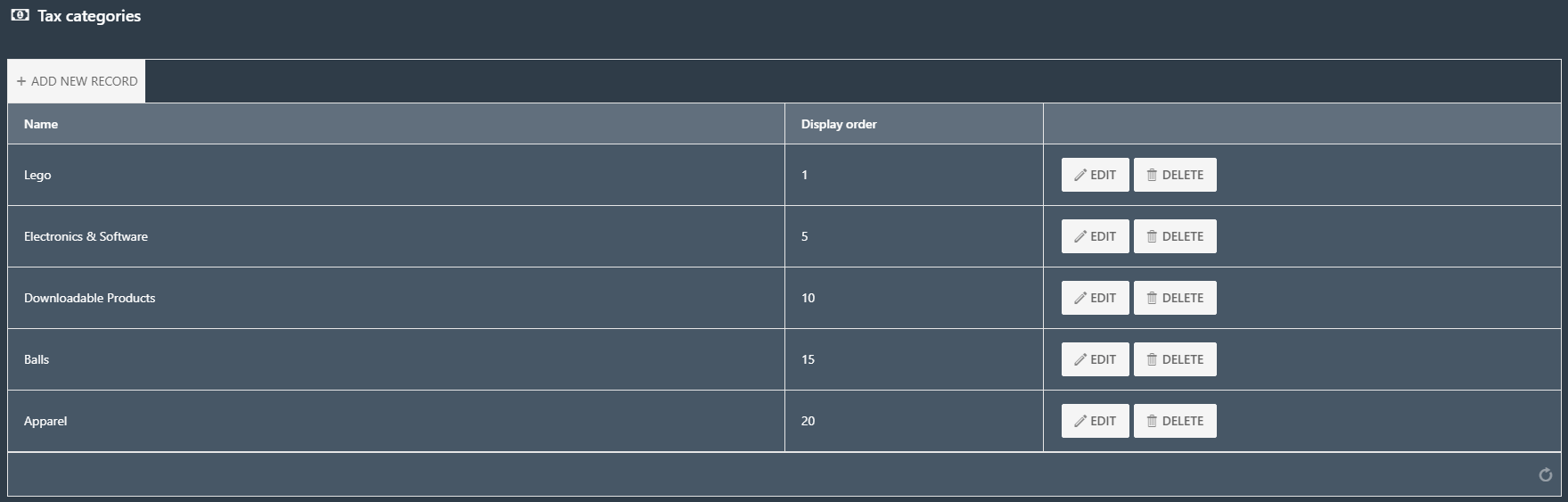Viewport: 1568px width, 502px height.
Task: Click display order value 15
Action: 808,359
